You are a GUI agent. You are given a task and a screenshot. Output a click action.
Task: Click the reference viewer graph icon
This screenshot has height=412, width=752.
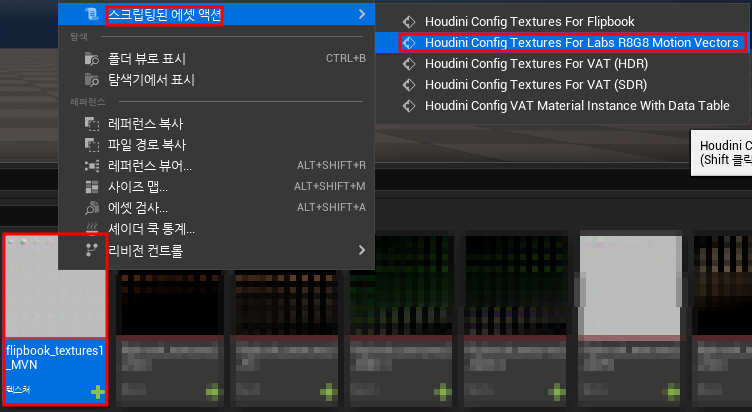point(92,166)
